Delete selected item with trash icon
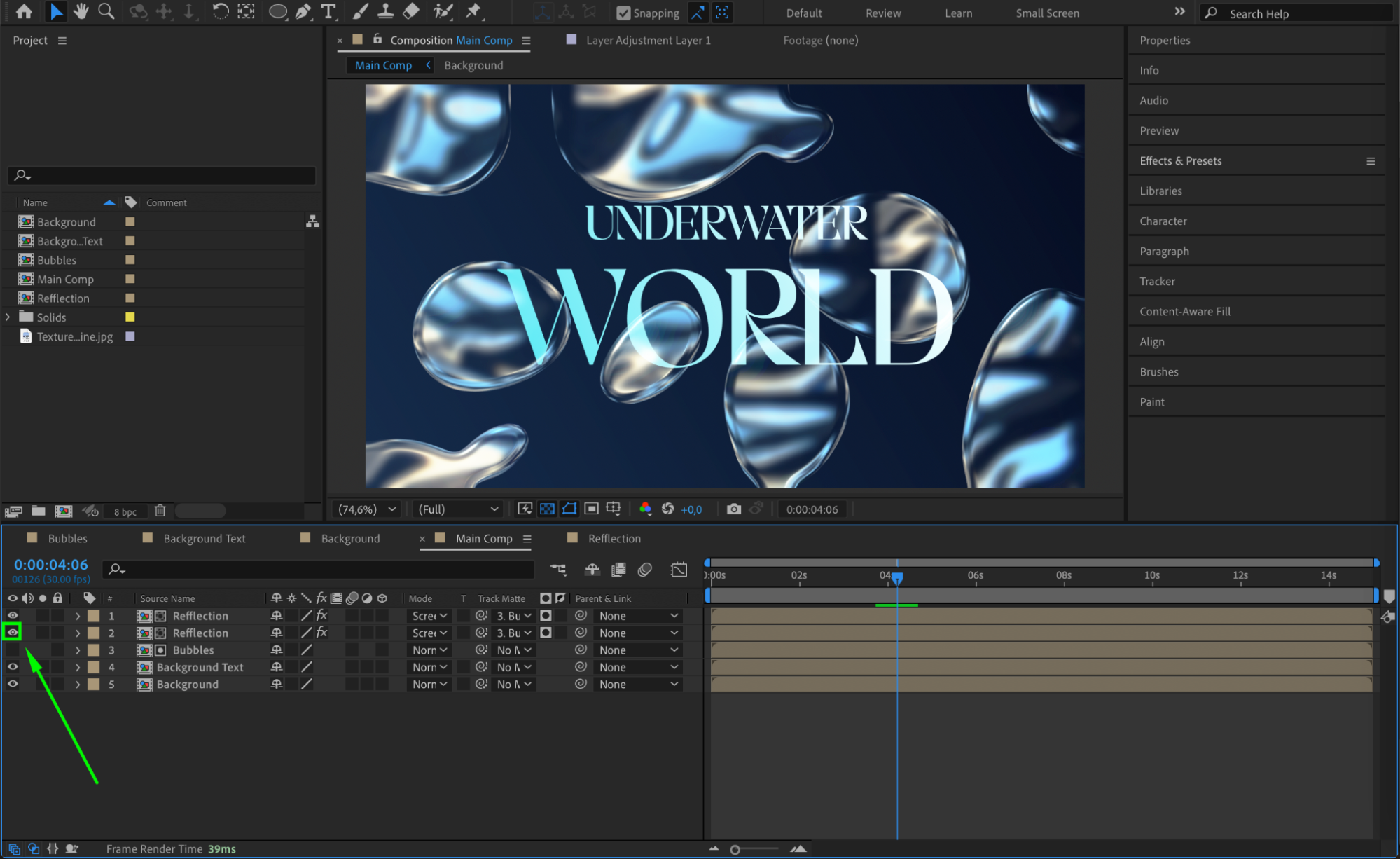The height and width of the screenshot is (859, 1400). point(160,511)
